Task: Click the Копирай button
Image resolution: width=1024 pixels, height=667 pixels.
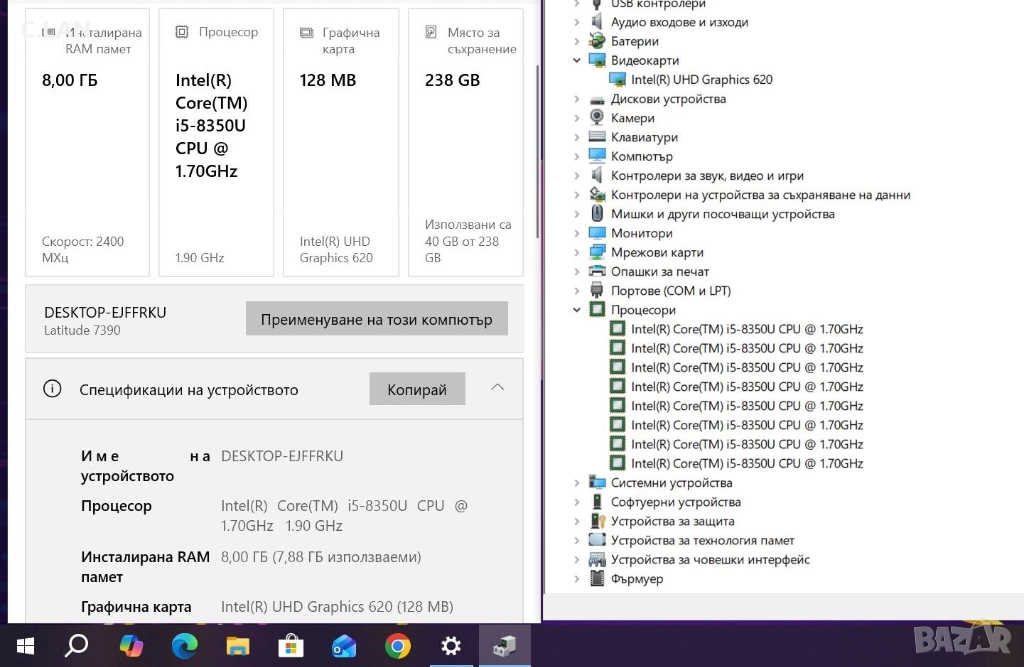Action: [417, 389]
